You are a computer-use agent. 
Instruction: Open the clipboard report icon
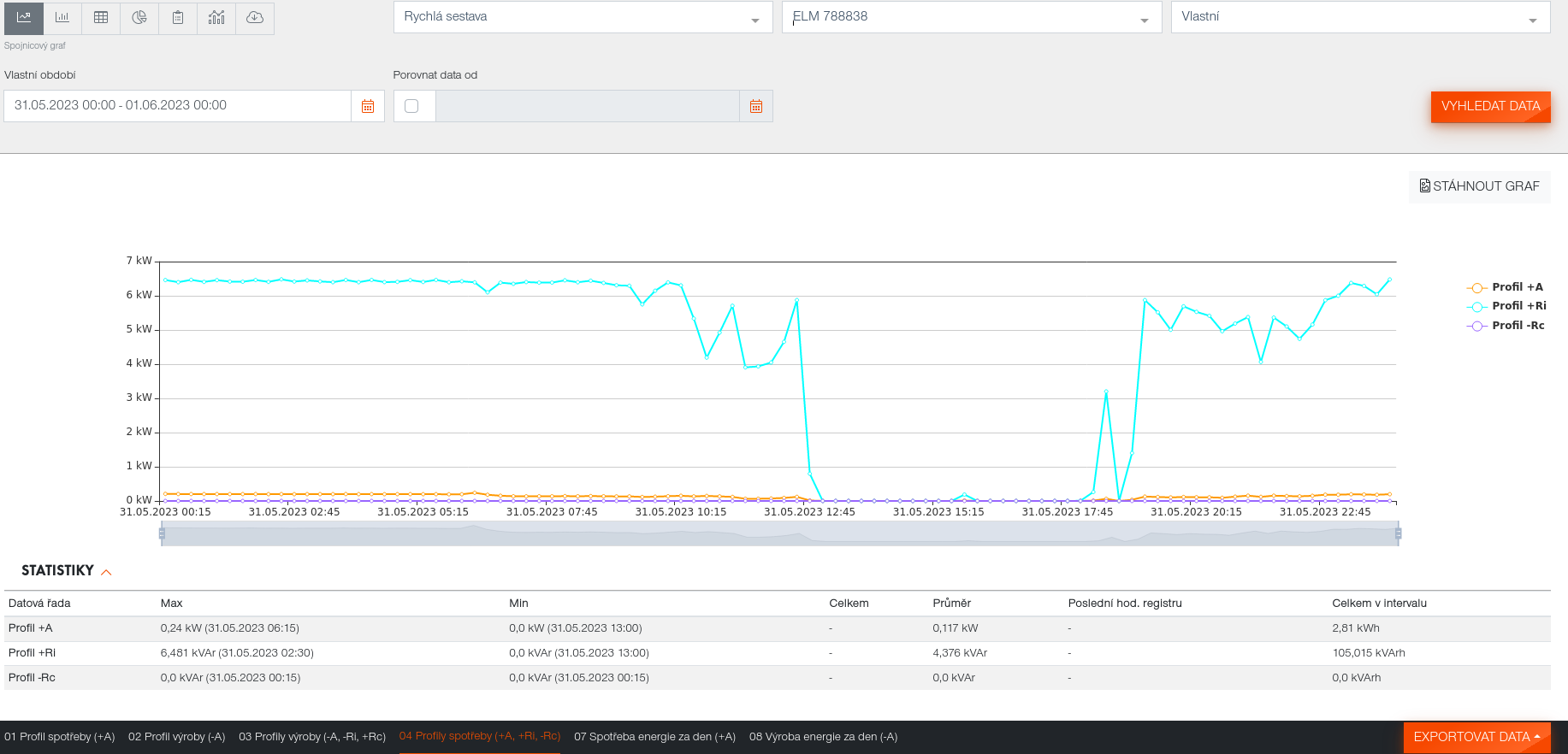click(178, 17)
